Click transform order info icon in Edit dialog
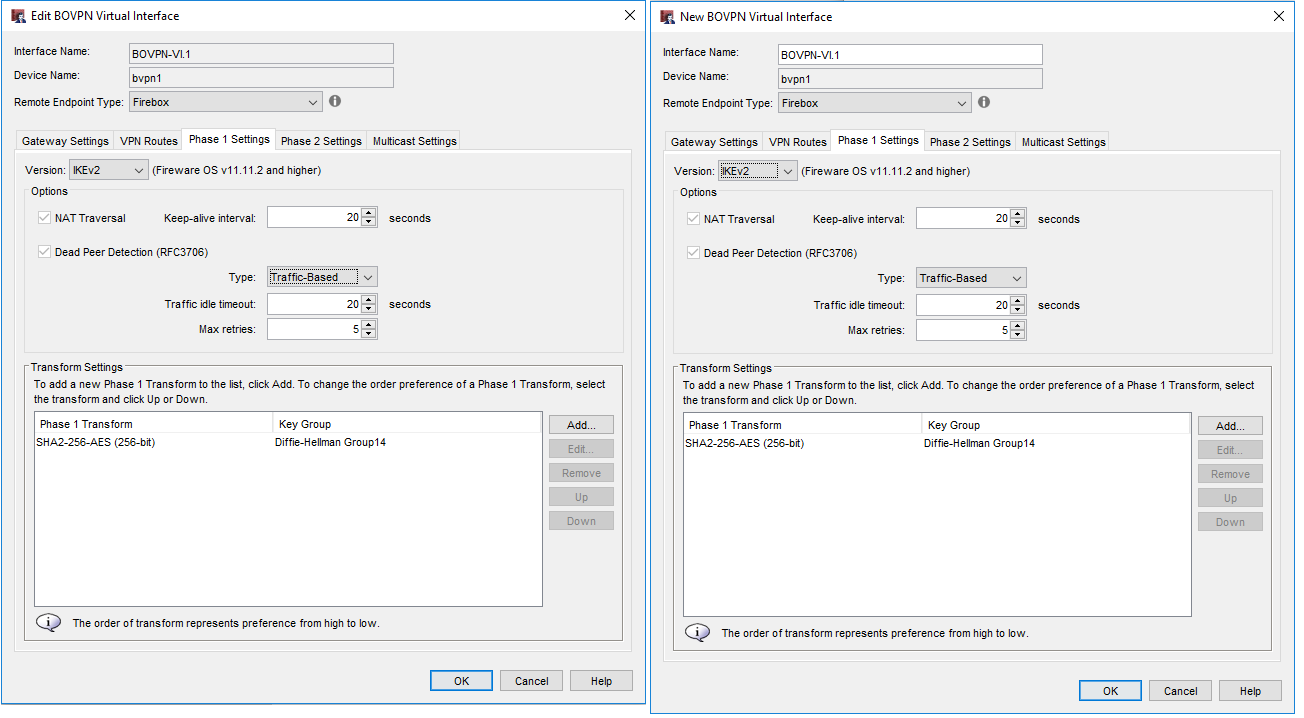Screen dimensions: 1304x718 coord(48,622)
